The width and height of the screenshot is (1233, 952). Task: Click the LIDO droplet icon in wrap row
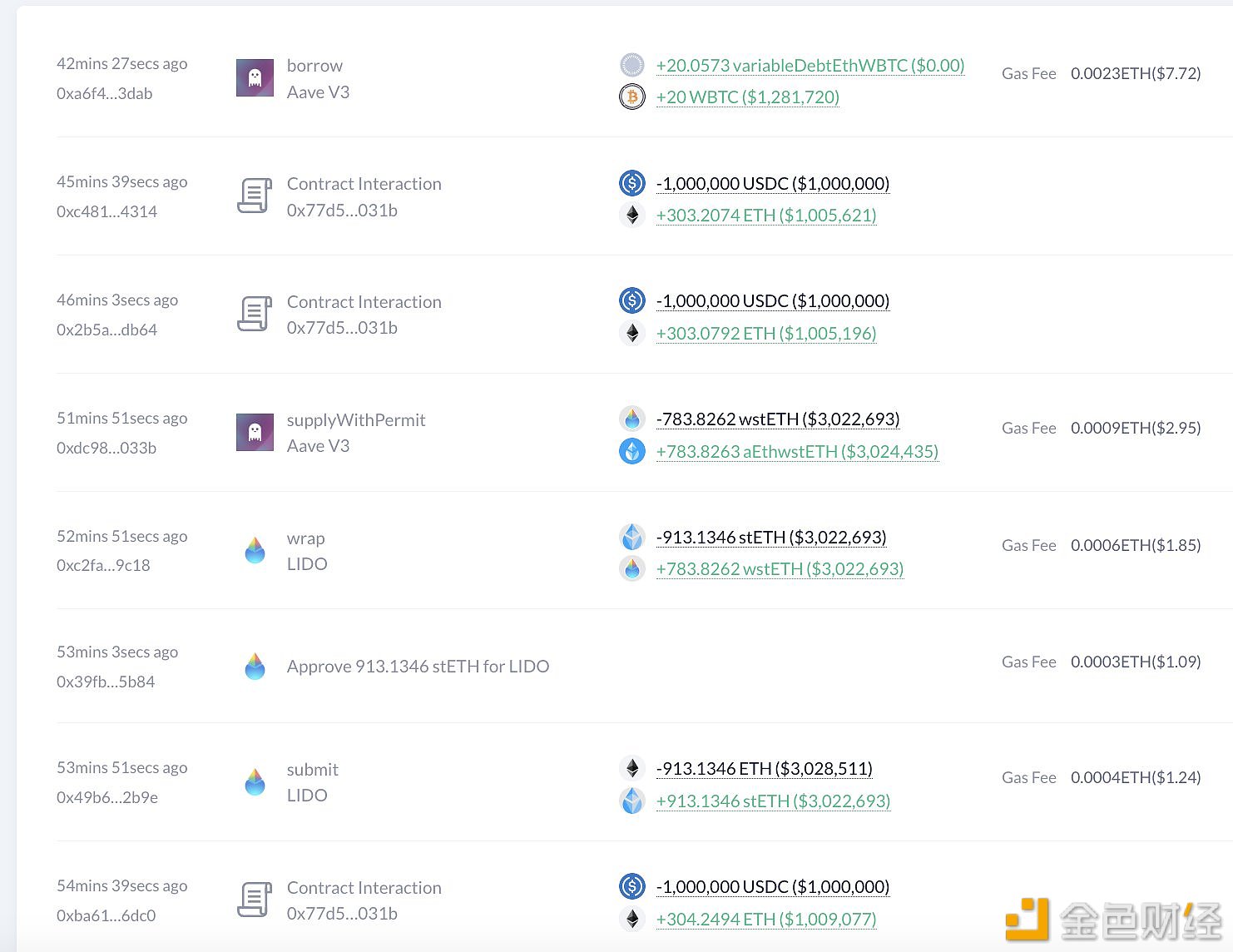[255, 550]
